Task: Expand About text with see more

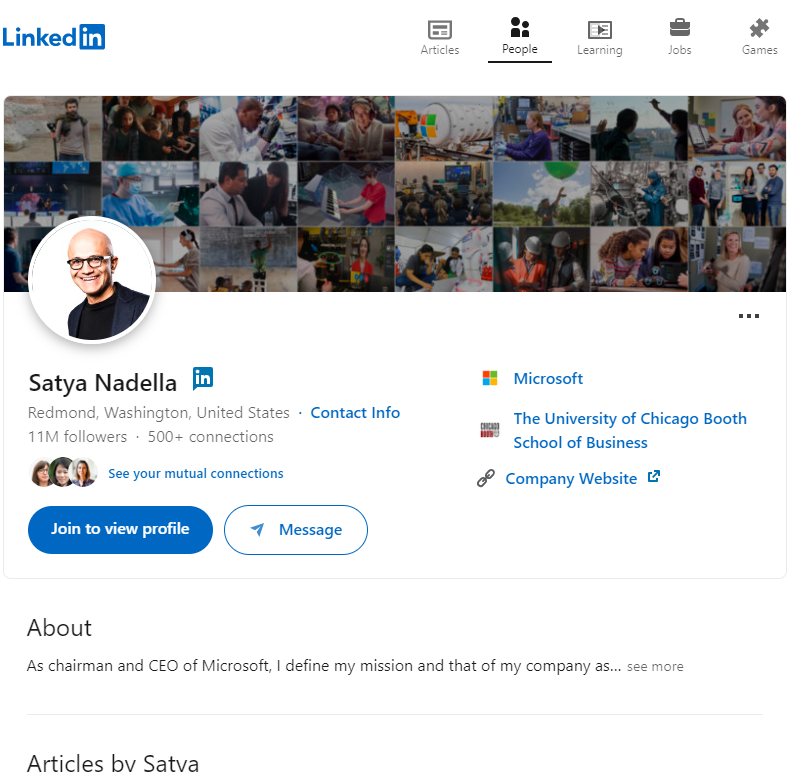Action: tap(655, 666)
